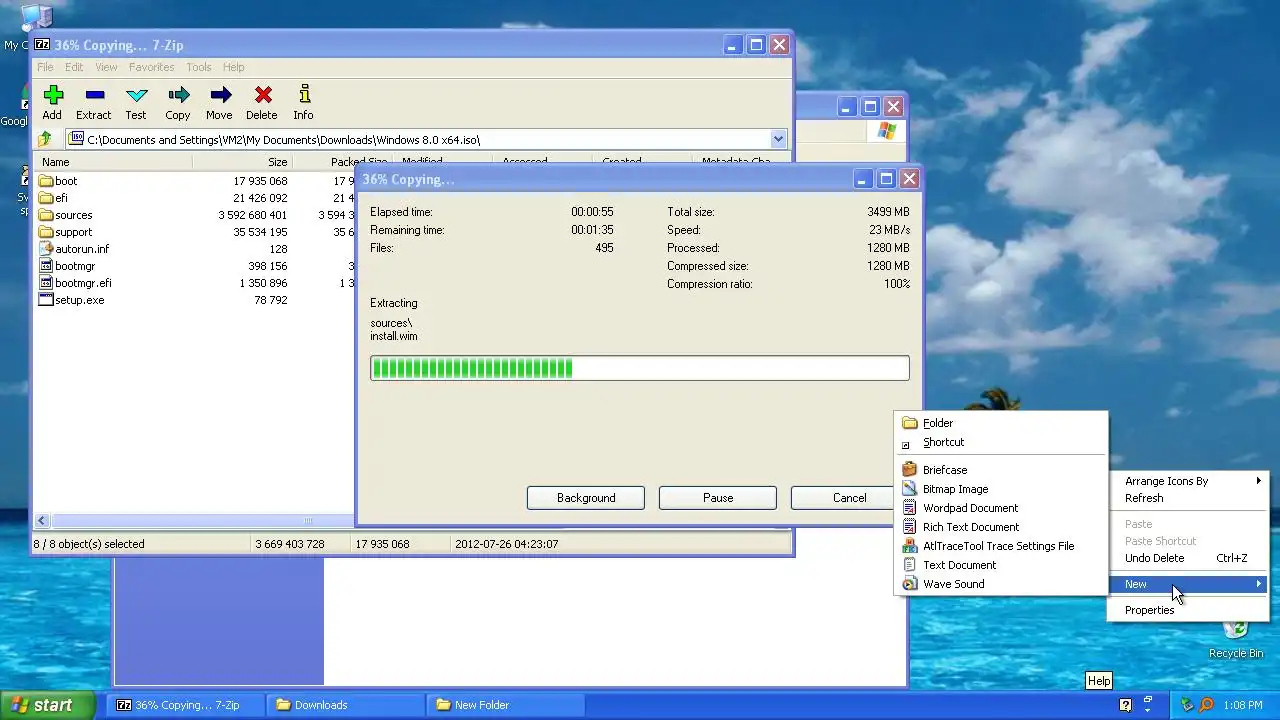
Task: Open the 7-Zip File menu
Action: click(x=45, y=67)
